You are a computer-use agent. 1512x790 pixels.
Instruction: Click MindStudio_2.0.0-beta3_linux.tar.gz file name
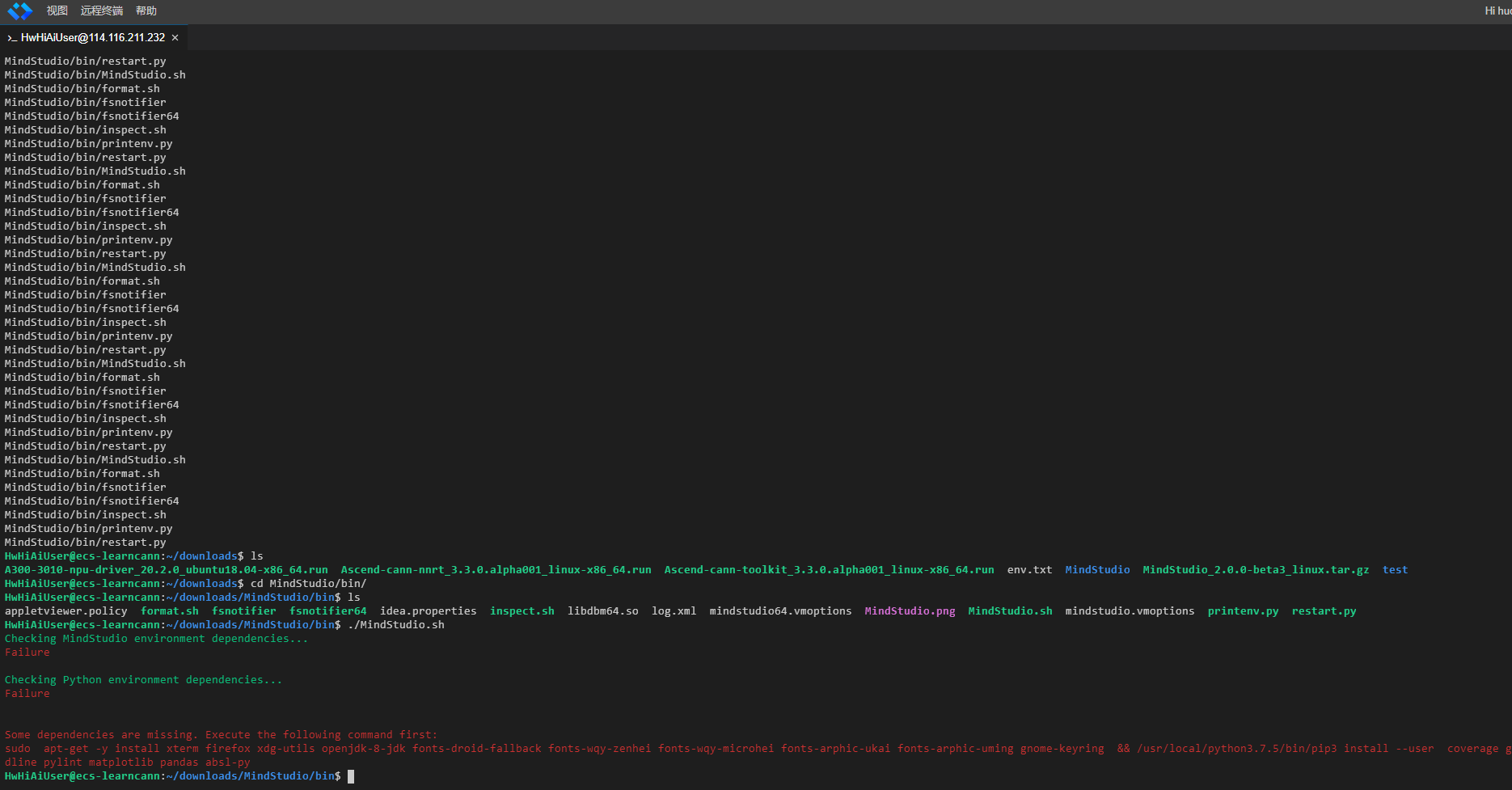point(1256,570)
